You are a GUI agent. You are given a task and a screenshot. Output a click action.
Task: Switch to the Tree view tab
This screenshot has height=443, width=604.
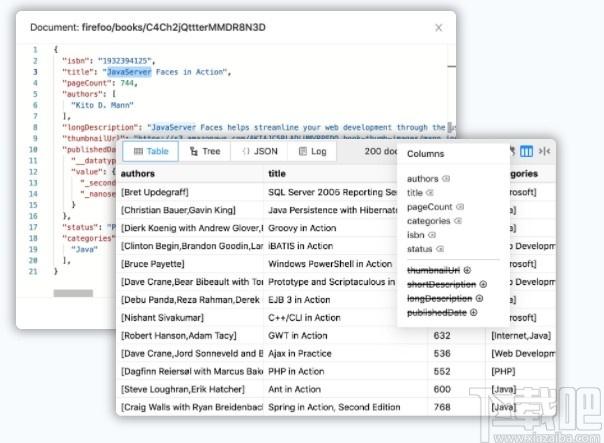coord(204,151)
